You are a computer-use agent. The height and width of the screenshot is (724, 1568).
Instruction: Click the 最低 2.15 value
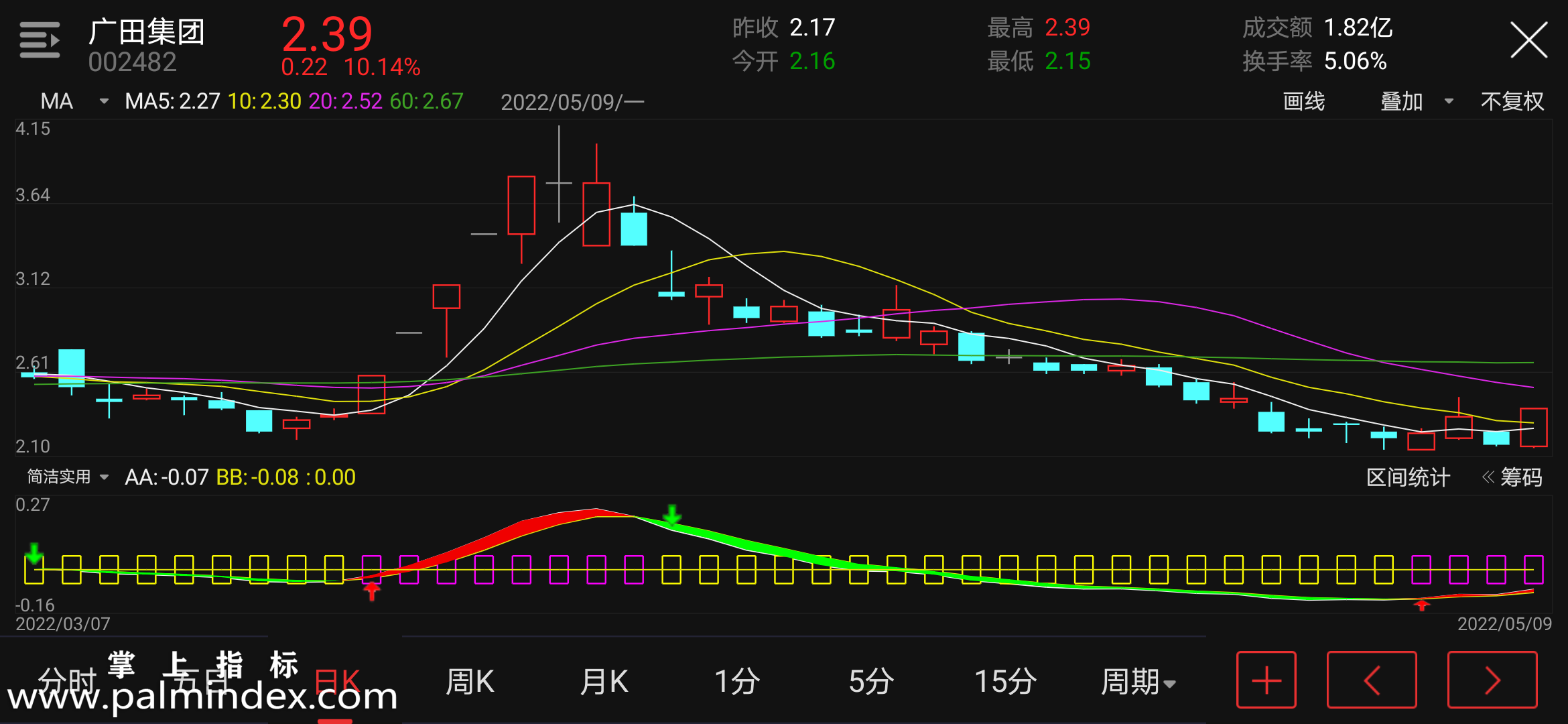pyautogui.click(x=1039, y=61)
